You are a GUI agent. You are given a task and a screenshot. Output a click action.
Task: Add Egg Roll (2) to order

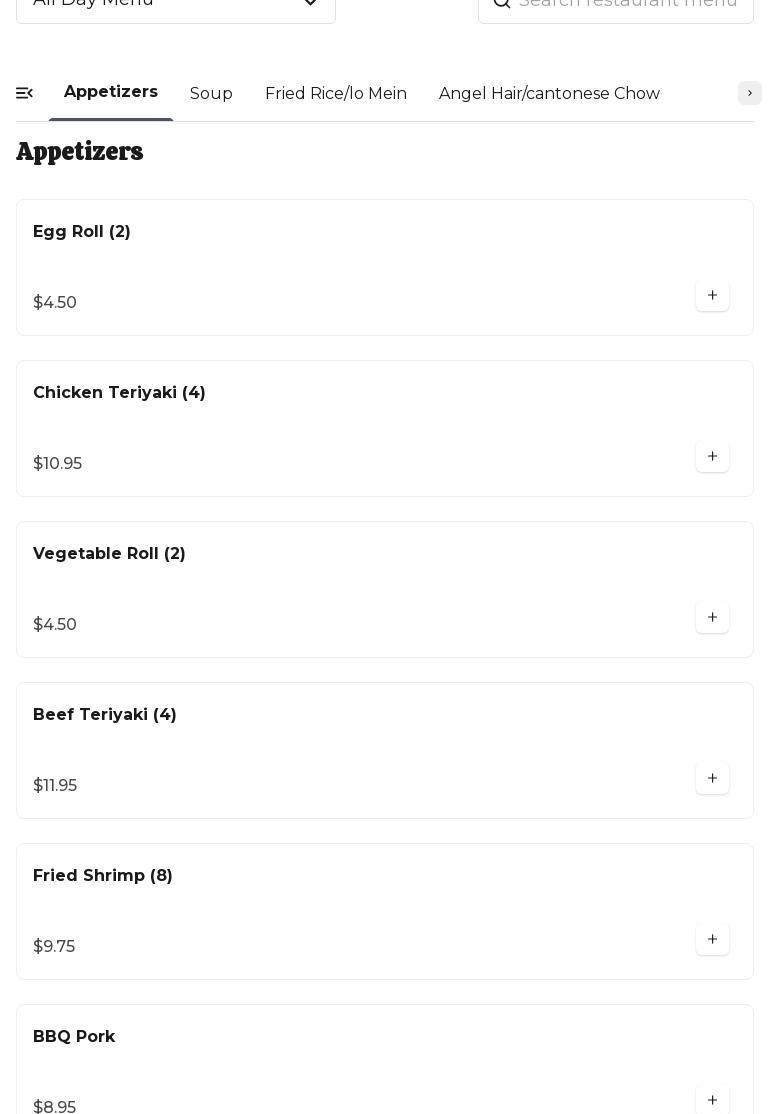tap(712, 296)
